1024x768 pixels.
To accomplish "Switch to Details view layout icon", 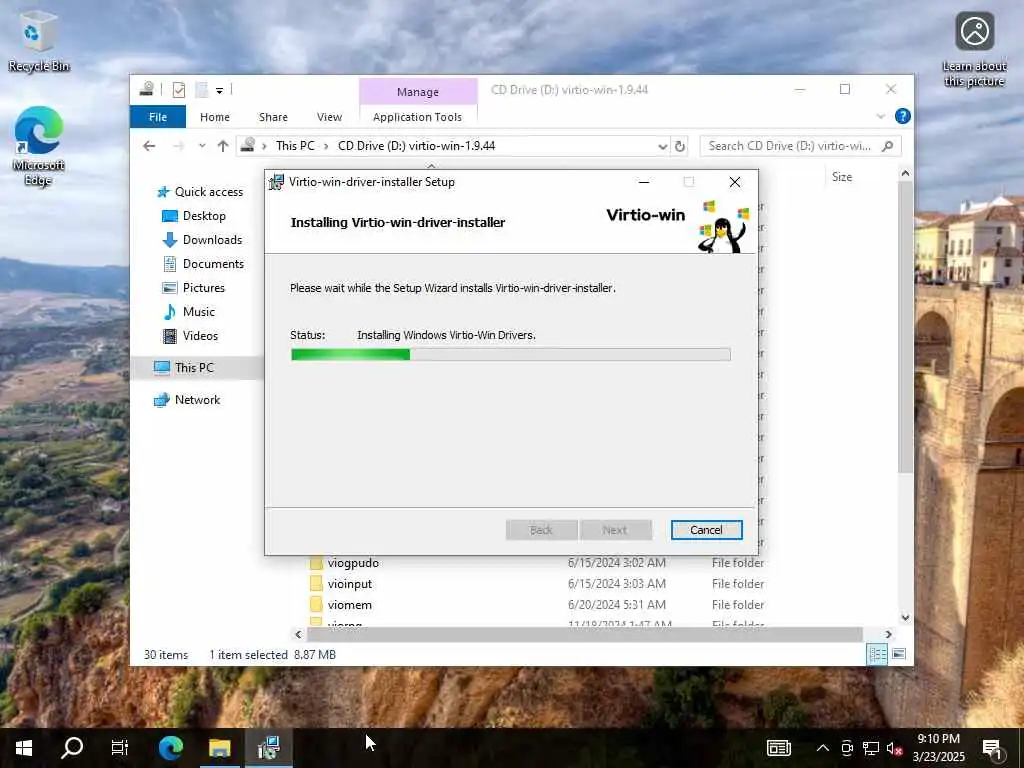I will tap(877, 654).
